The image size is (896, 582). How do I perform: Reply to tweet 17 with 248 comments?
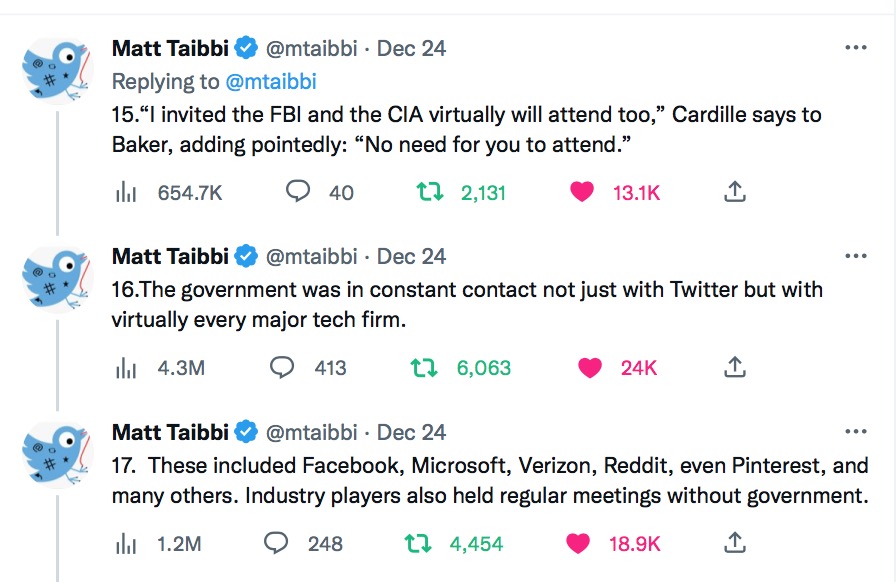pyautogui.click(x=276, y=543)
